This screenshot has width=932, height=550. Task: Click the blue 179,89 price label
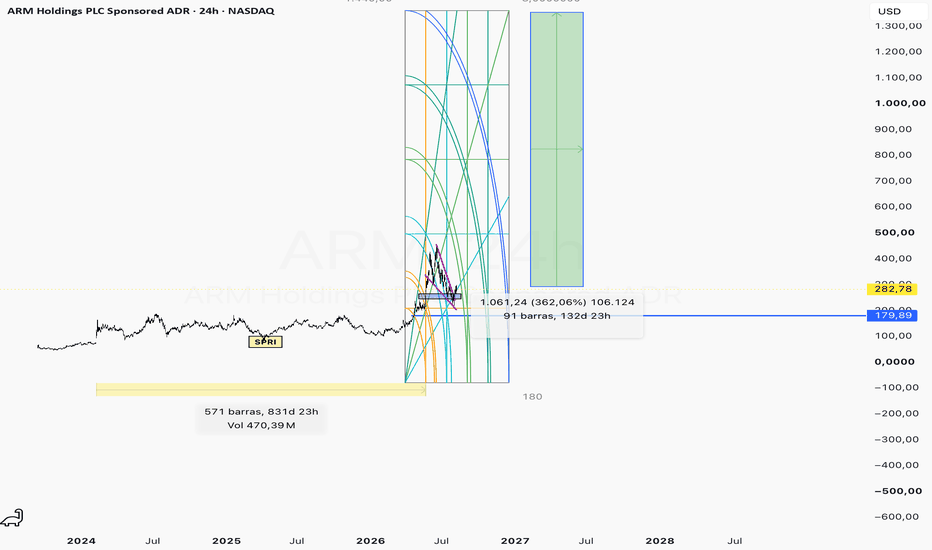click(x=892, y=315)
